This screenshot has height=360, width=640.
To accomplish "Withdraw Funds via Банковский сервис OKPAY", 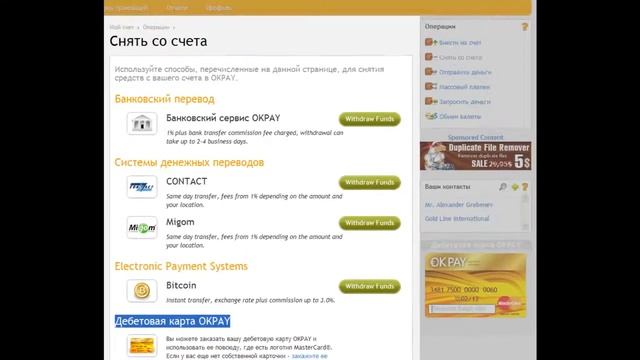I will (369, 119).
